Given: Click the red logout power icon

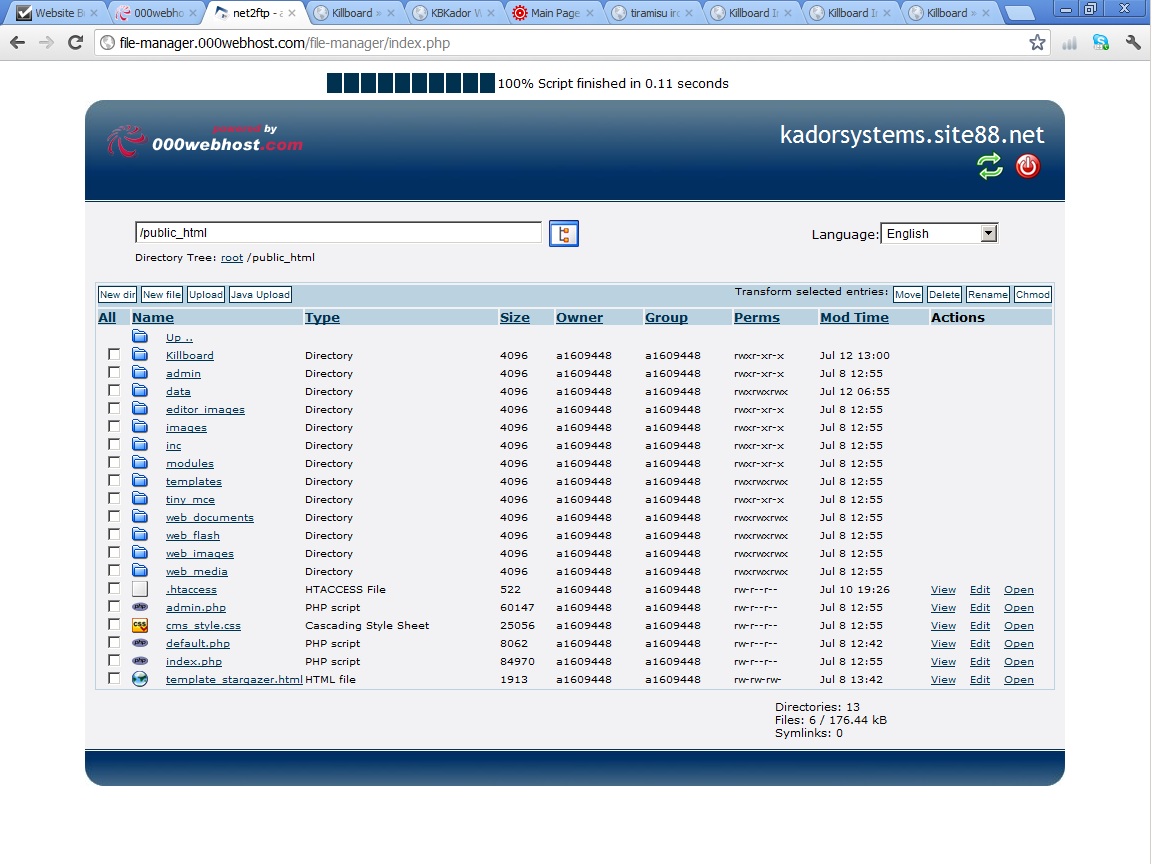Looking at the screenshot, I should click(x=1027, y=166).
